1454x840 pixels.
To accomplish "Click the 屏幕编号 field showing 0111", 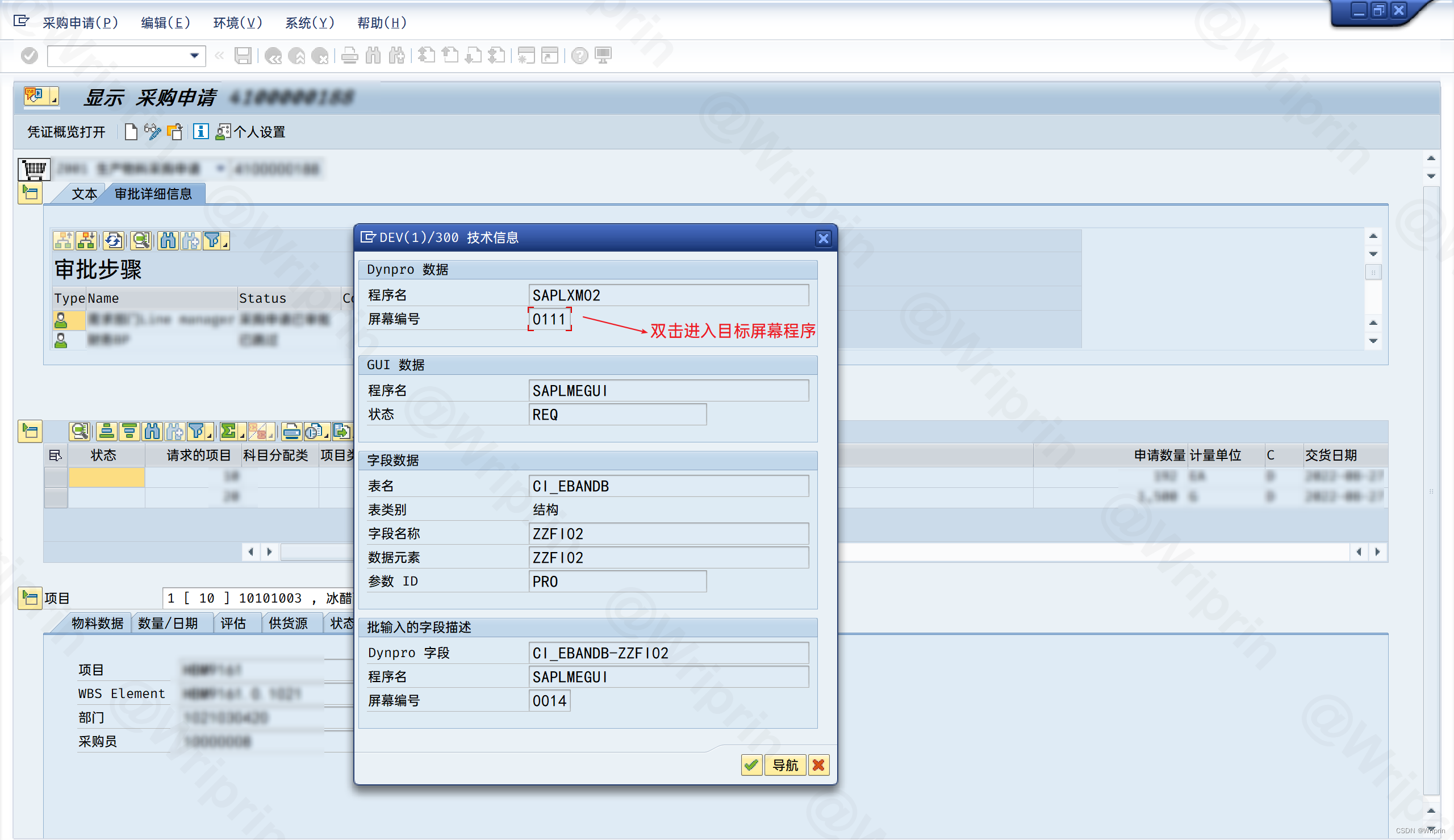I will 549,319.
